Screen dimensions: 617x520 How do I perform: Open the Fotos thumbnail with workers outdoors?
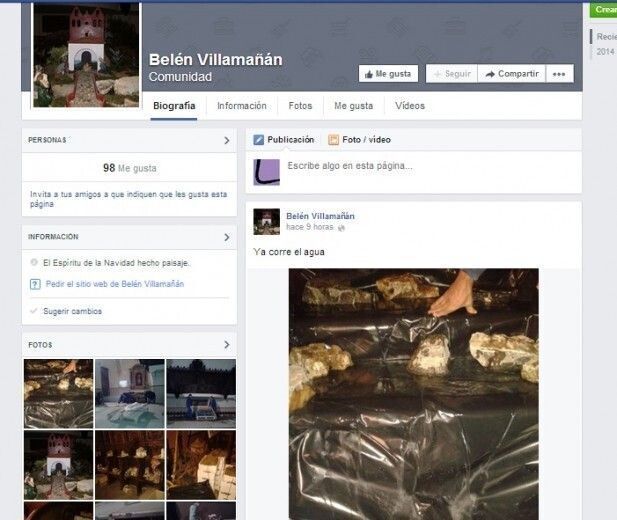[201, 394]
